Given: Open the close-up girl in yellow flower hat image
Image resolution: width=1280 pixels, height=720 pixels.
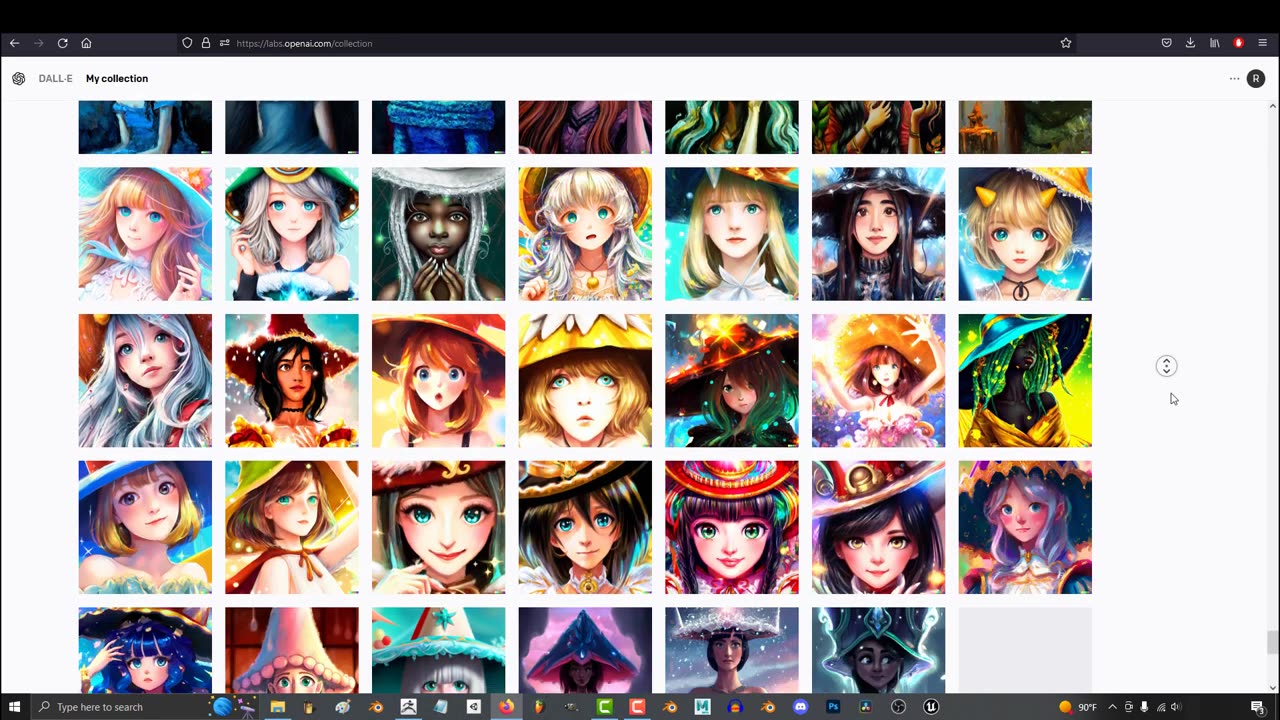Looking at the screenshot, I should click(585, 381).
